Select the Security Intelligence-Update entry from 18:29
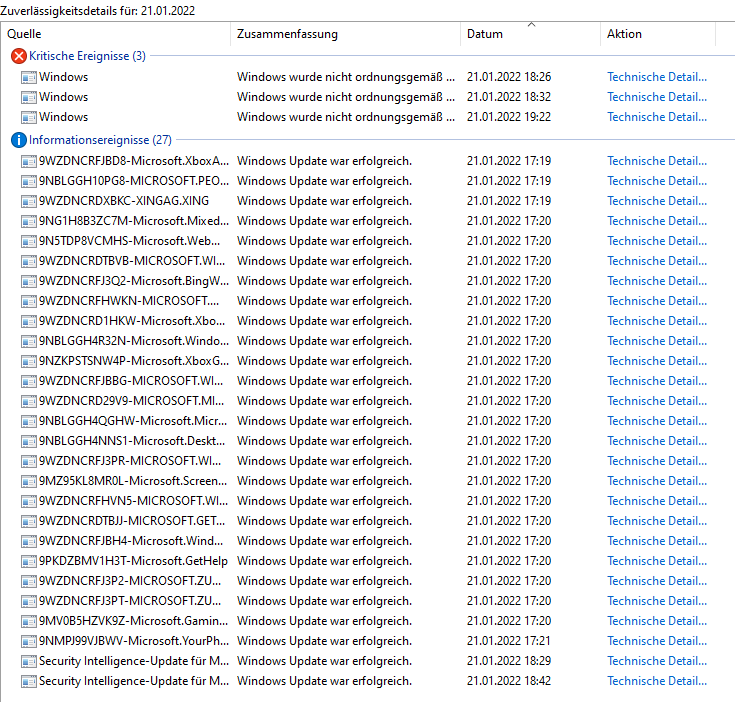This screenshot has width=735, height=702. 134,661
